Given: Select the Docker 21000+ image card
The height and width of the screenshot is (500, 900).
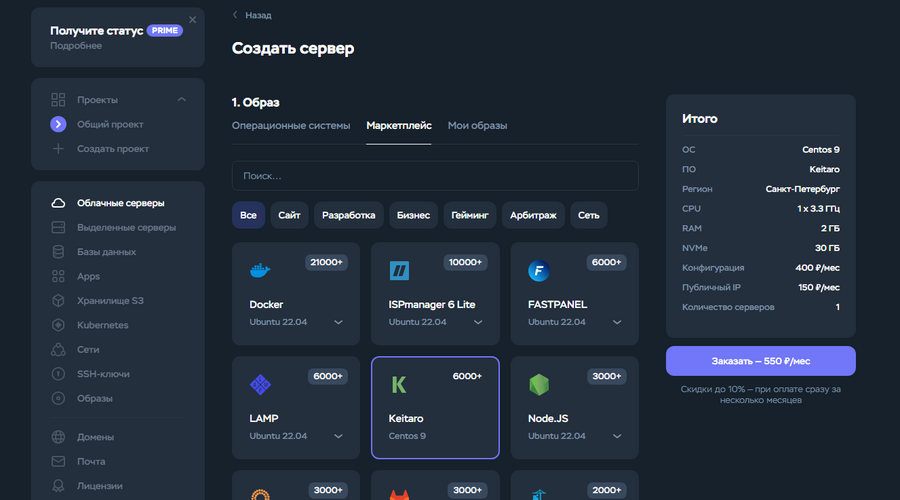Looking at the screenshot, I should tap(296, 293).
